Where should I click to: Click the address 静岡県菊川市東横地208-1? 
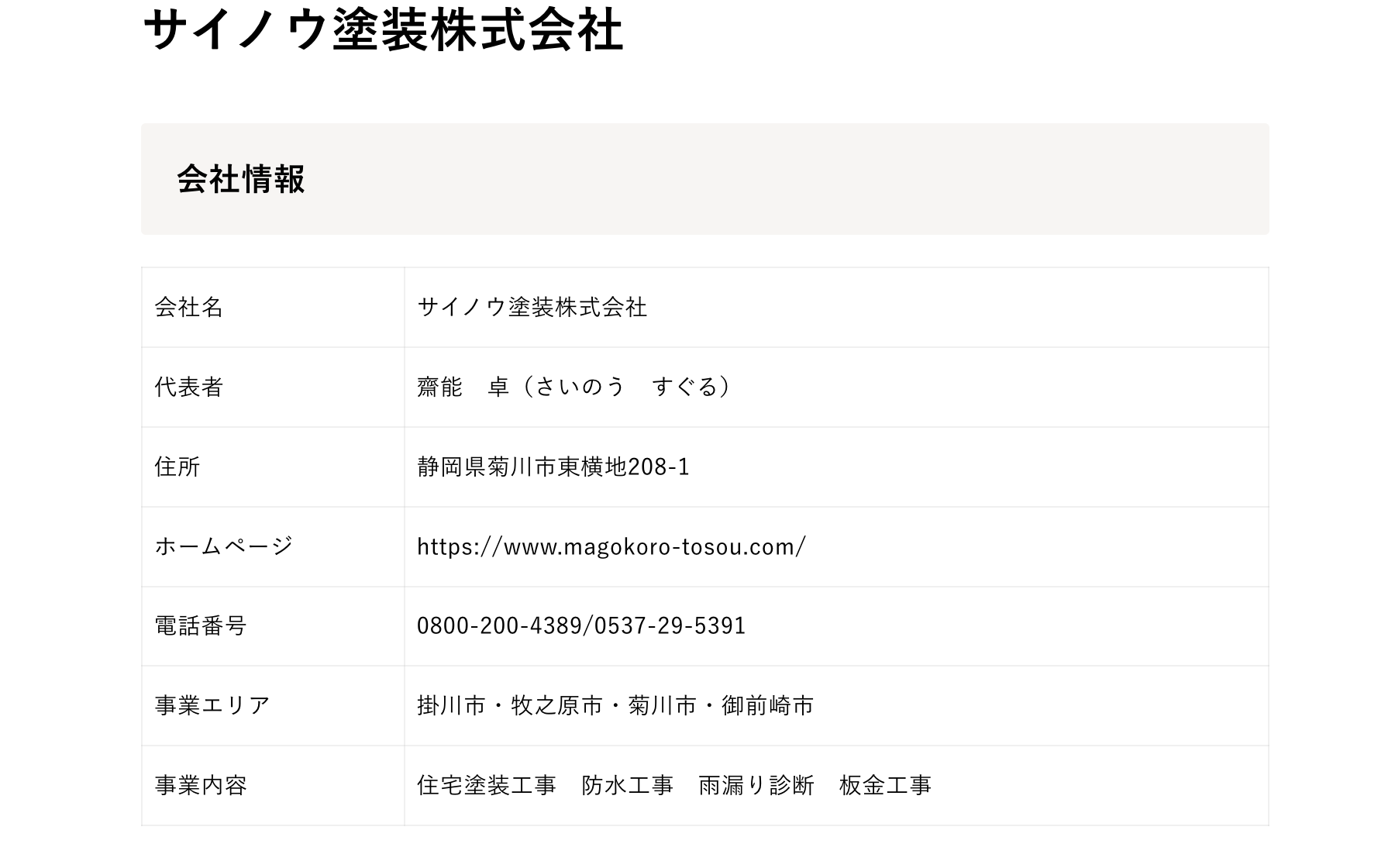[x=553, y=467]
